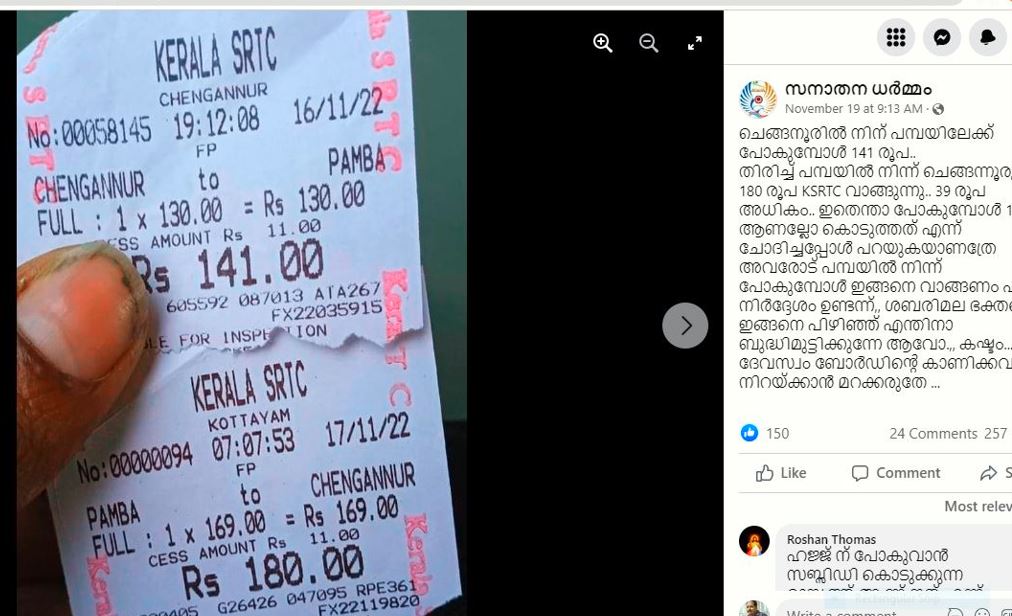Open the November 19 timestamp link
Screen dimensions: 1012x616
click(x=854, y=108)
